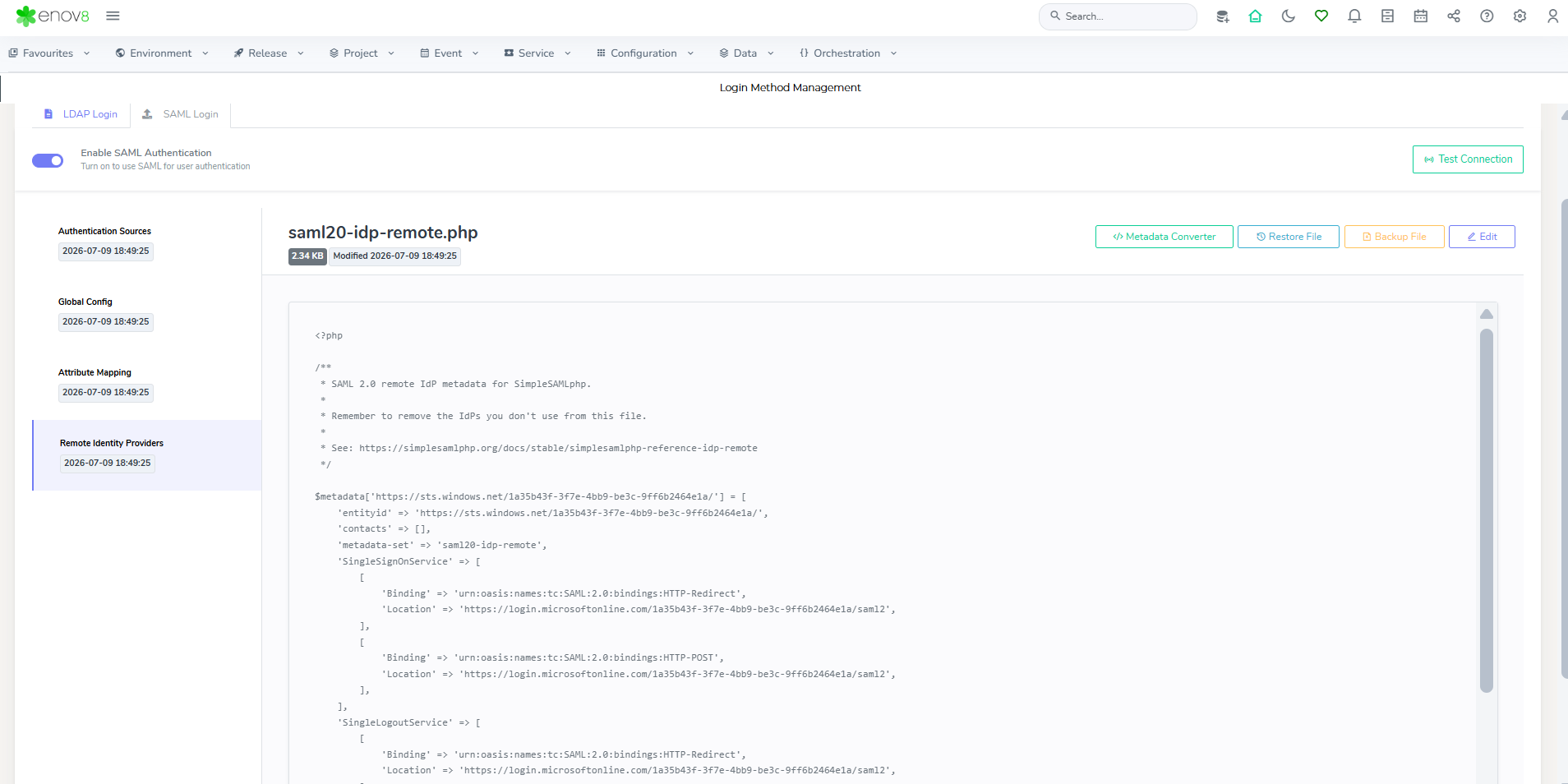Expand the Orchestration dropdown menu

click(848, 53)
